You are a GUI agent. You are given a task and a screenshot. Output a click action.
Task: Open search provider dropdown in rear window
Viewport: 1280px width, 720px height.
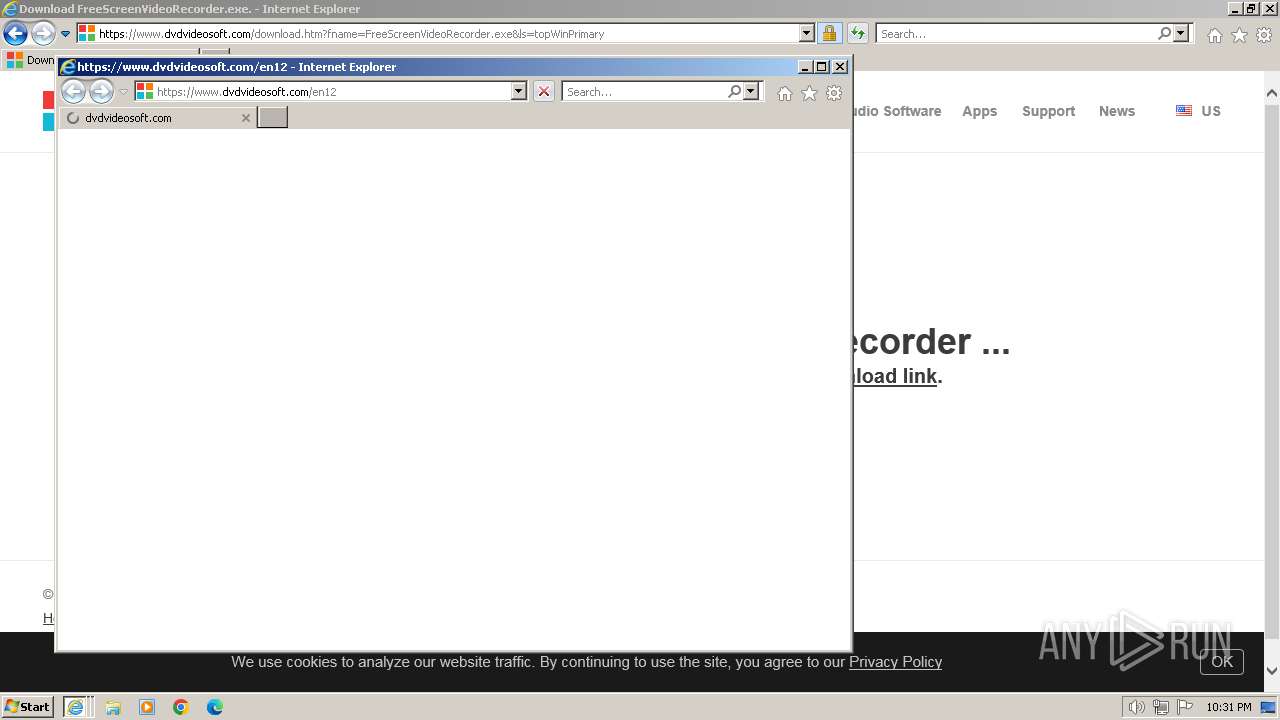coord(1181,33)
